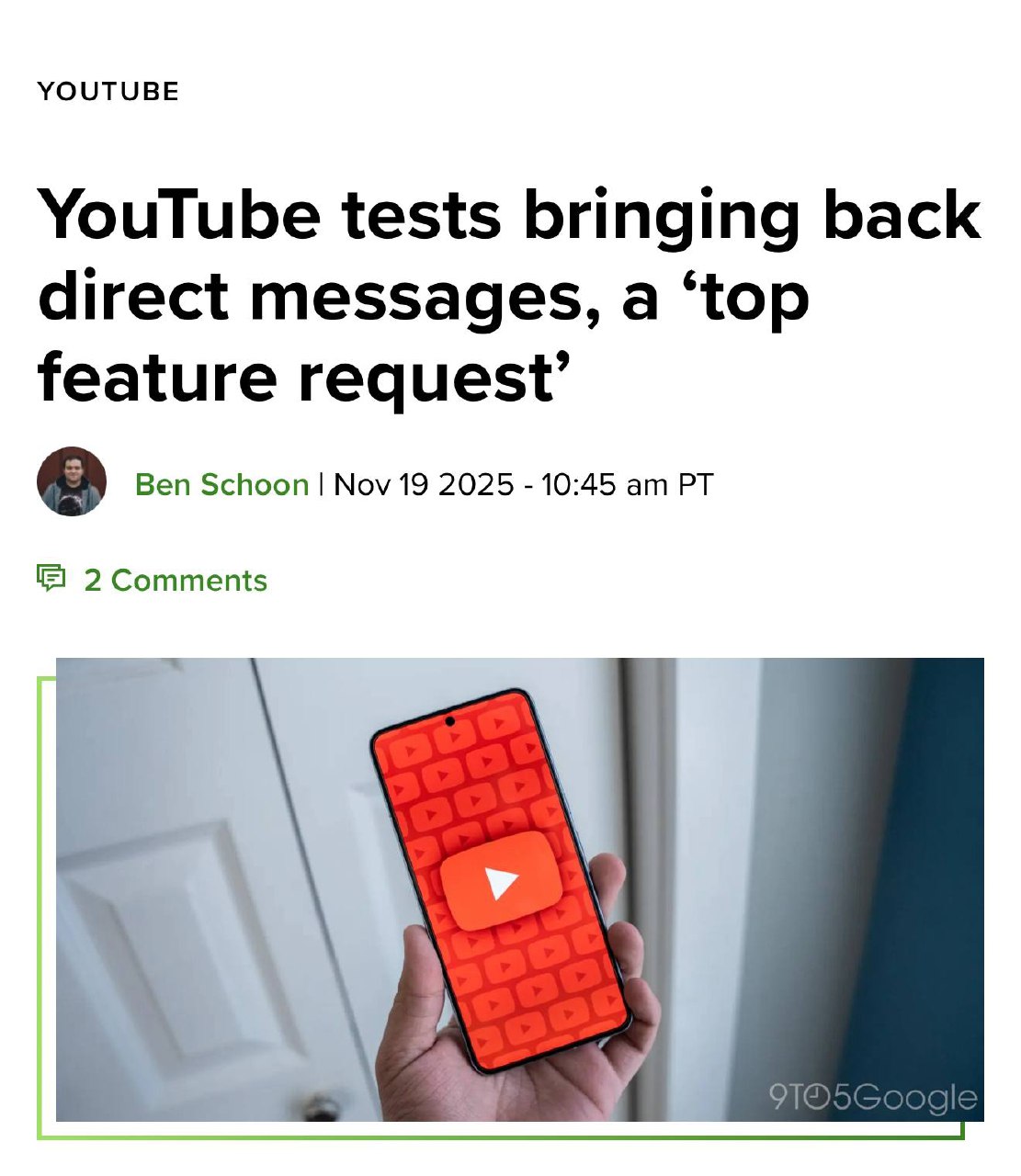Click the door knob in the photo
Screen dimensions: 1021x1176
pyautogui.click(x=321, y=1106)
